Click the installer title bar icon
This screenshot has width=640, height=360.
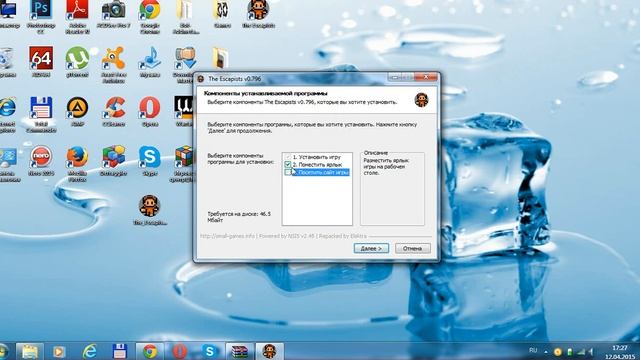[x=201, y=79]
